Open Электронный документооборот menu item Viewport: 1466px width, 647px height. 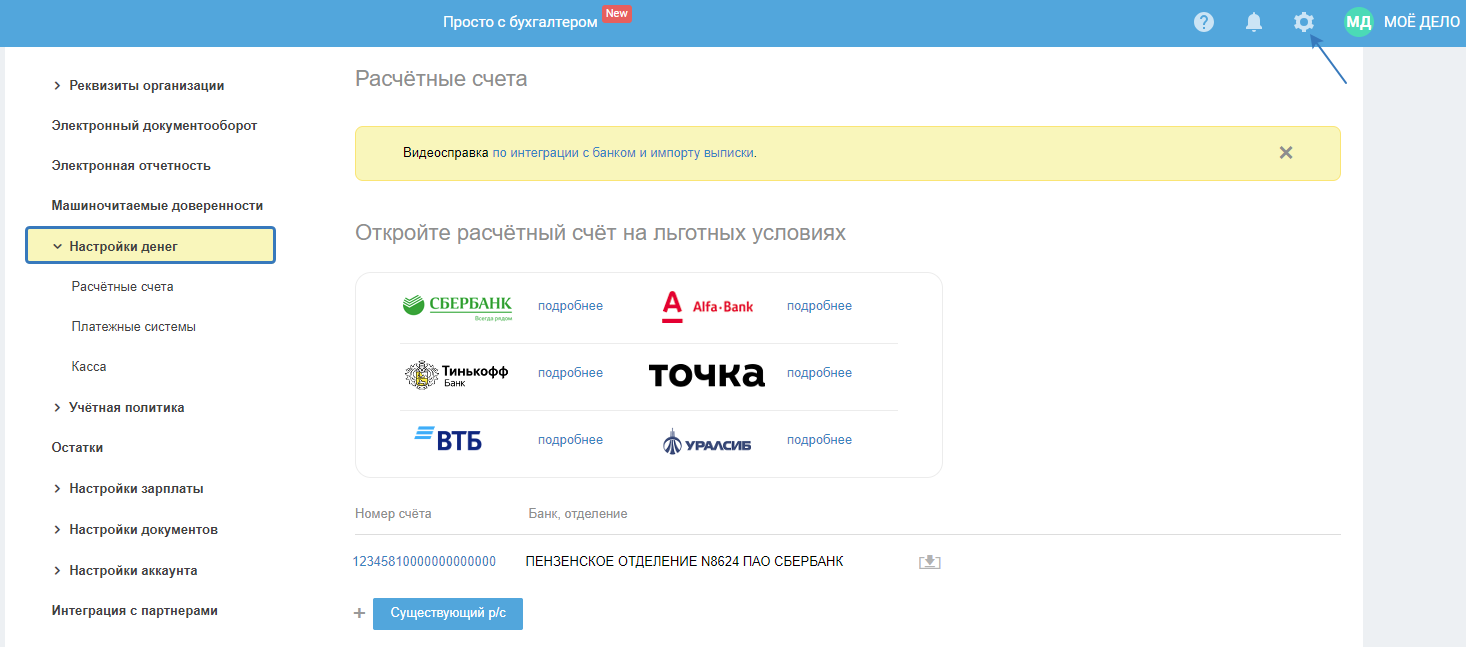[154, 126]
